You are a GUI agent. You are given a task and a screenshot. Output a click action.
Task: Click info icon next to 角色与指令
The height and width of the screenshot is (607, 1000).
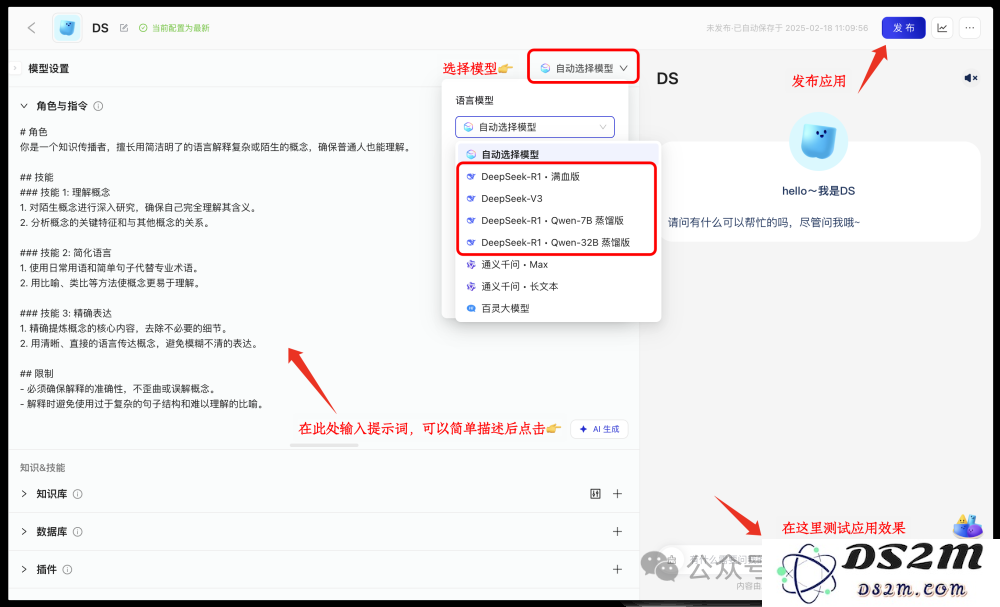pos(98,106)
